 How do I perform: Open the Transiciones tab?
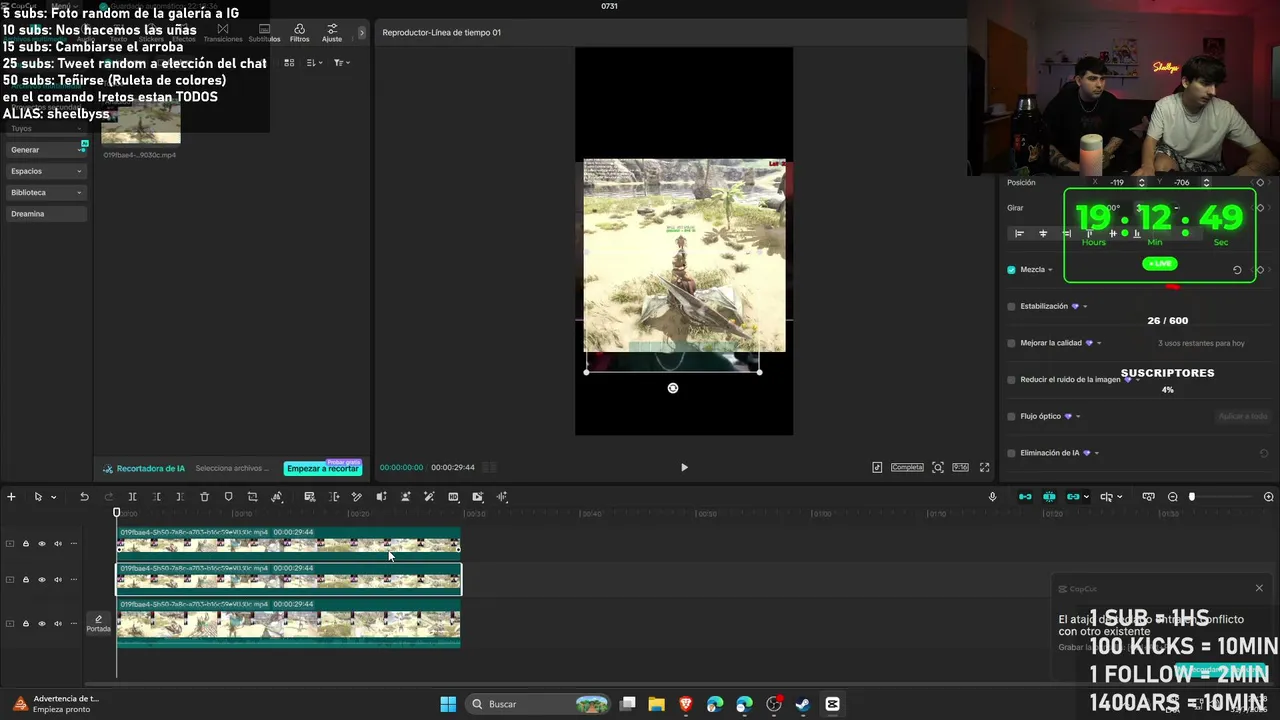(223, 33)
